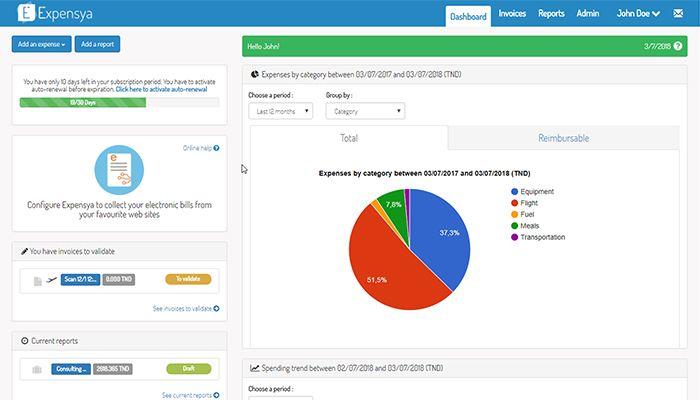Click the purple Transportation legend swatch
700x400 pixels.
tap(514, 237)
